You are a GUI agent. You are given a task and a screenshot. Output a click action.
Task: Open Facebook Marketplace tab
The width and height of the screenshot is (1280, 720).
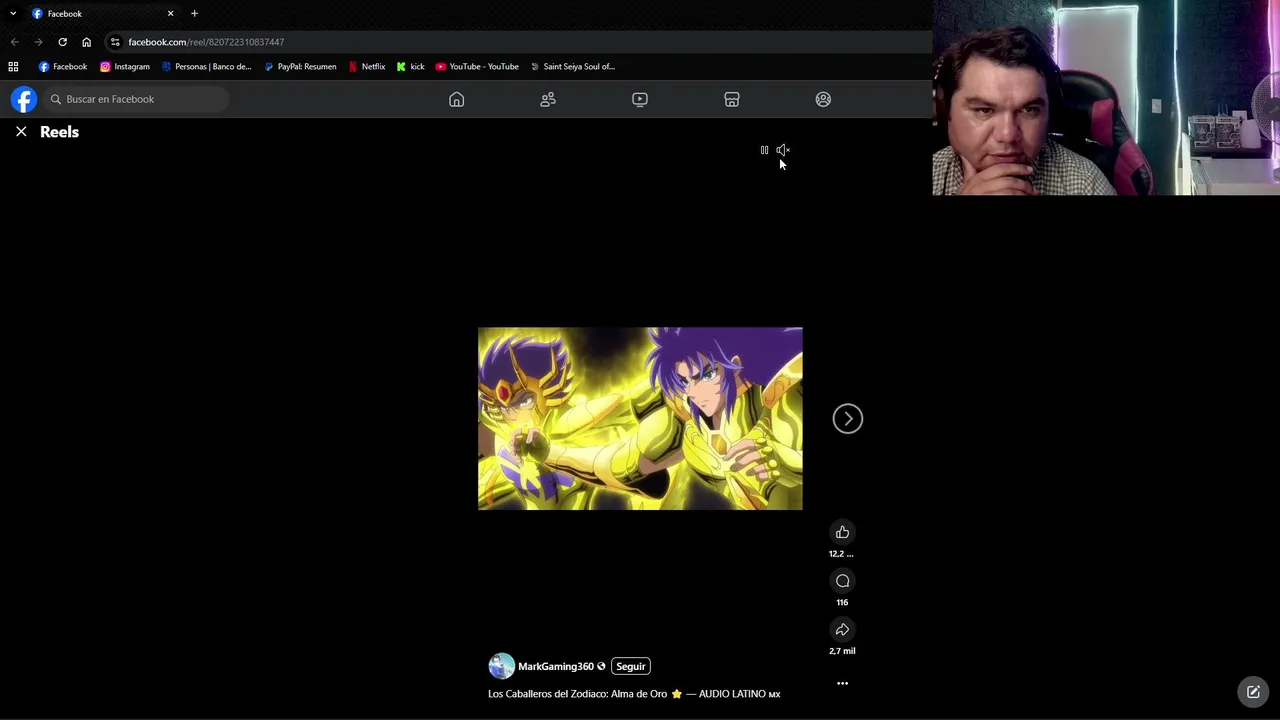(x=732, y=99)
